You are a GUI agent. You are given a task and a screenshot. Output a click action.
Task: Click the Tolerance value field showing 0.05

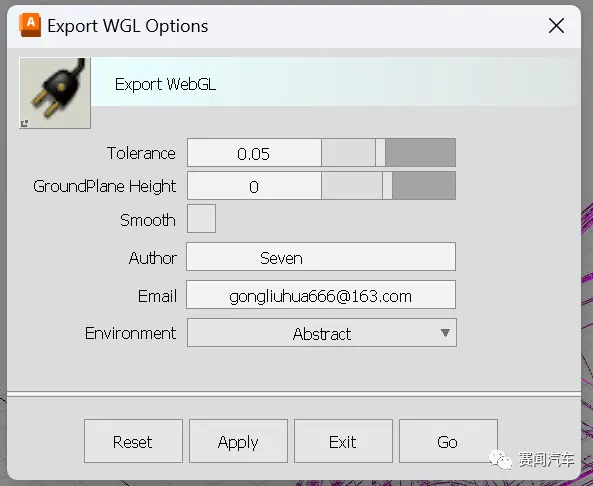(254, 153)
